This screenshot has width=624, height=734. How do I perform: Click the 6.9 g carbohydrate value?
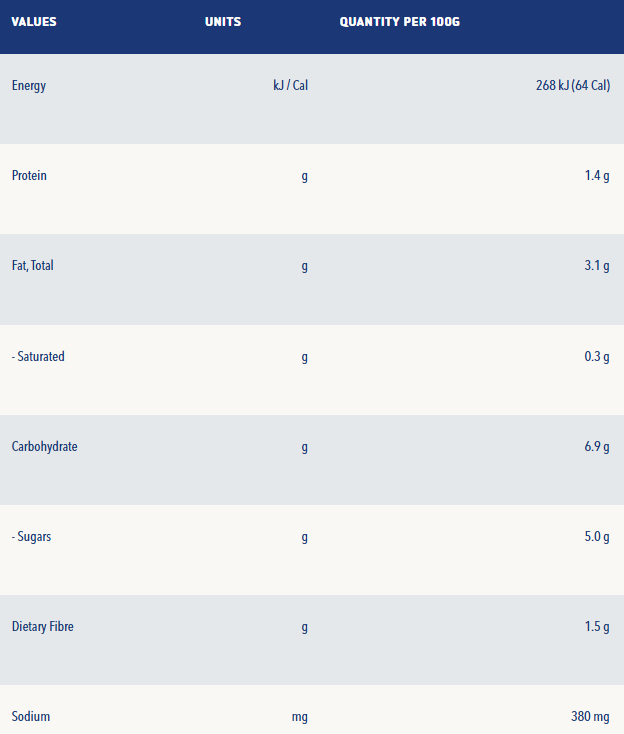click(x=597, y=447)
